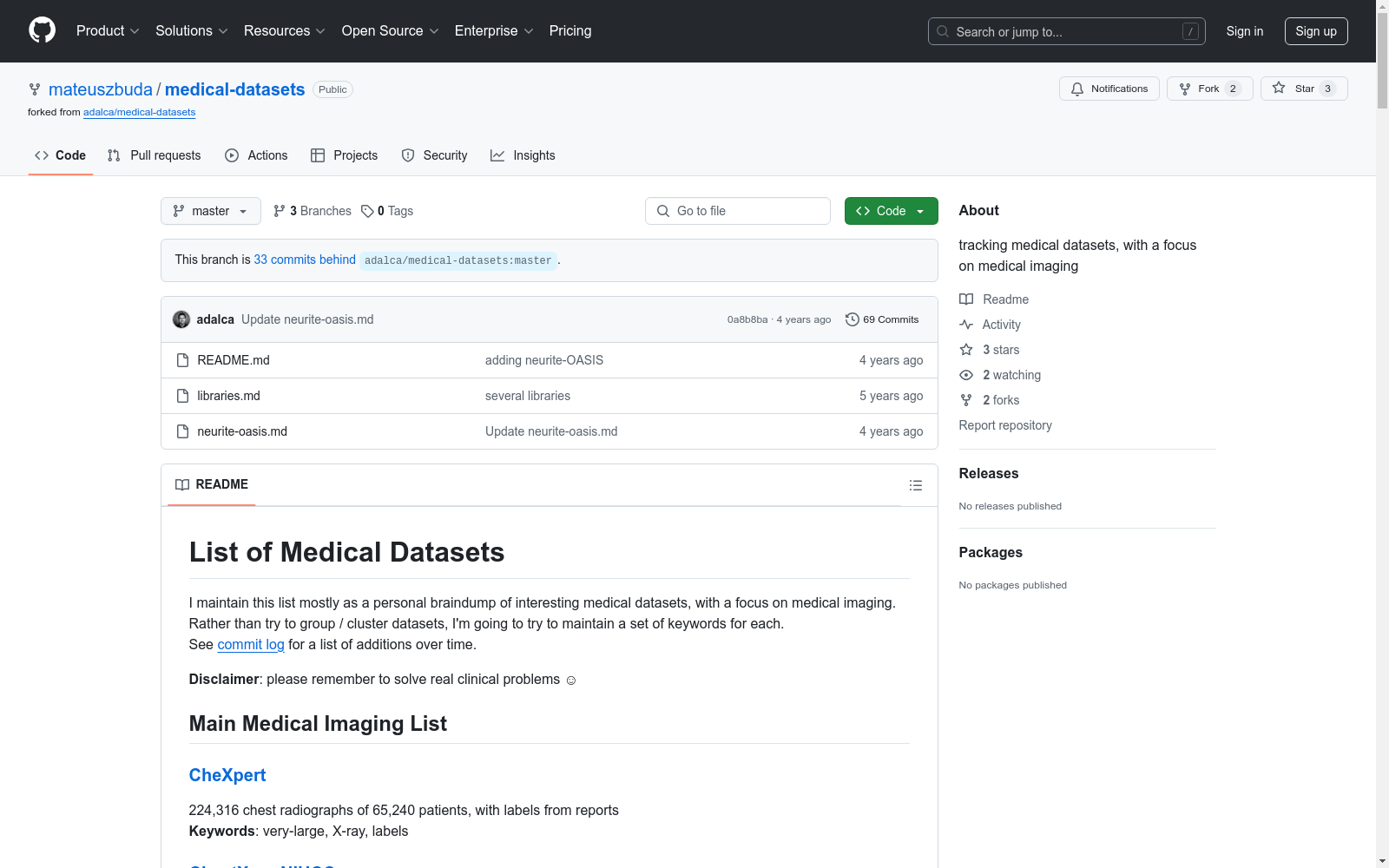This screenshot has height=868, width=1389.
Task: Click the file icon for README.md
Action: 182,360
